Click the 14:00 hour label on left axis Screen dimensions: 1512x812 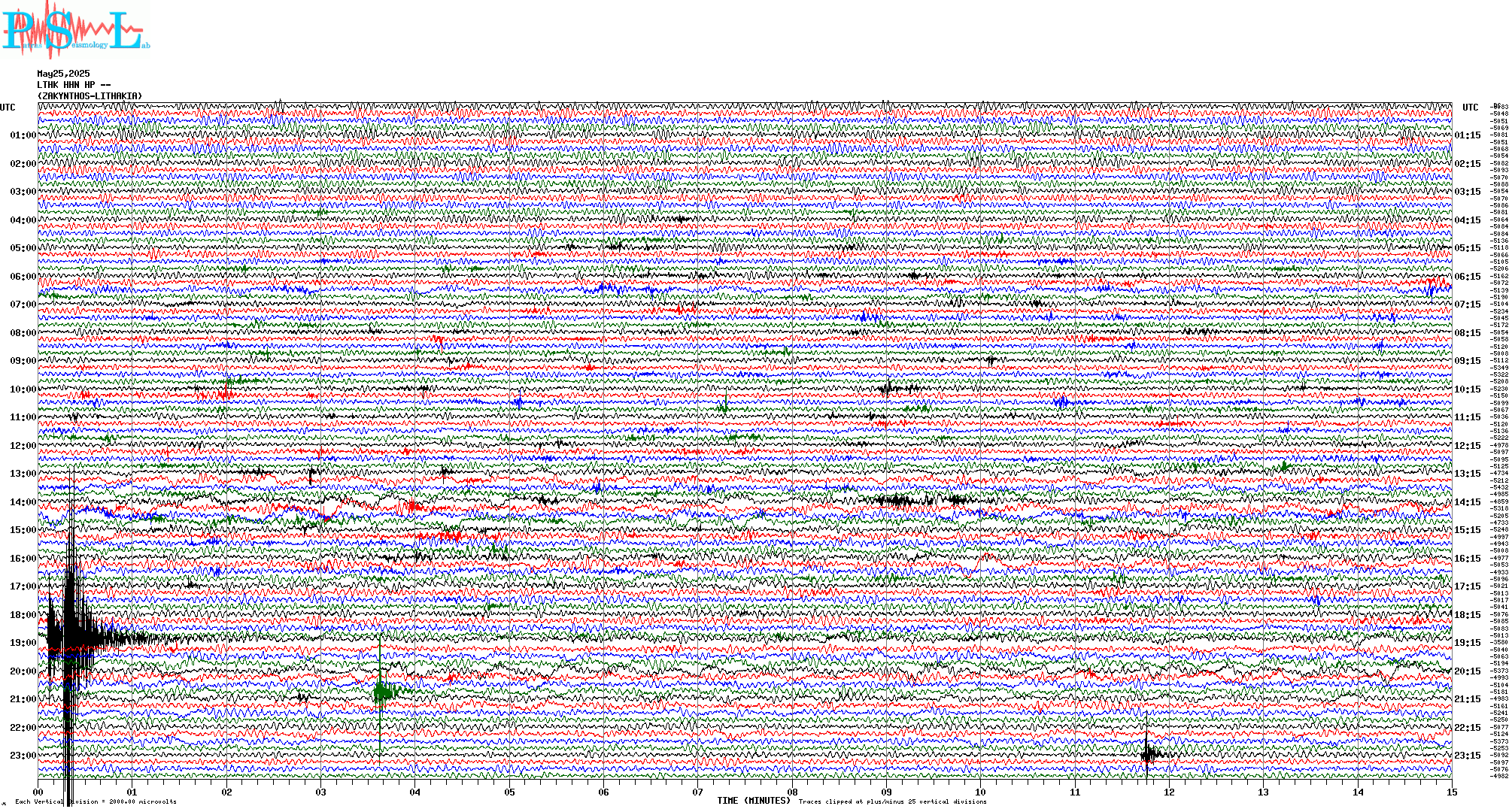tap(23, 502)
